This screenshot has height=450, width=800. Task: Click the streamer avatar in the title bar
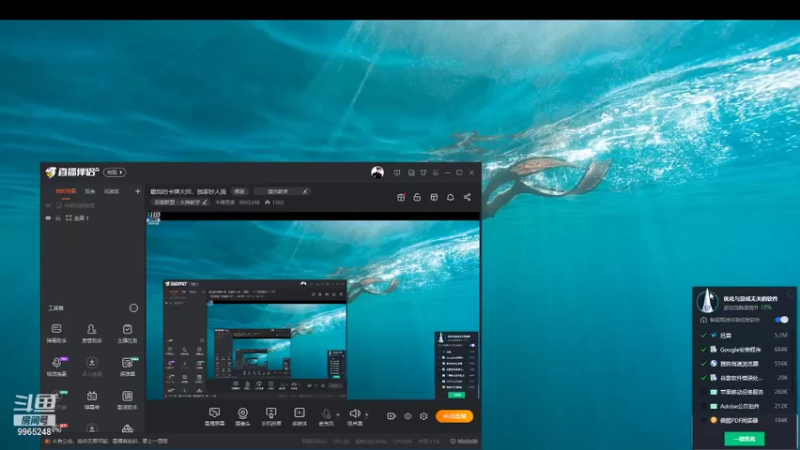pos(378,172)
